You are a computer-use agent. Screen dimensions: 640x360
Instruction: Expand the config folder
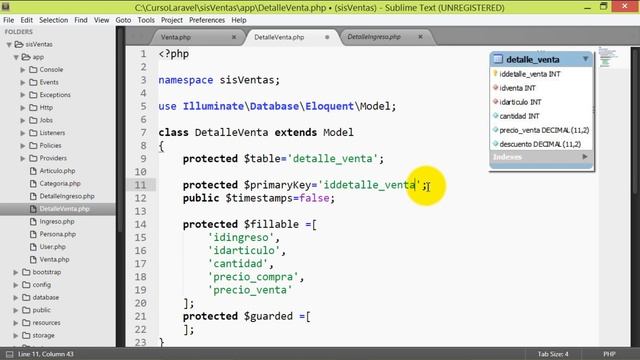click(x=16, y=285)
